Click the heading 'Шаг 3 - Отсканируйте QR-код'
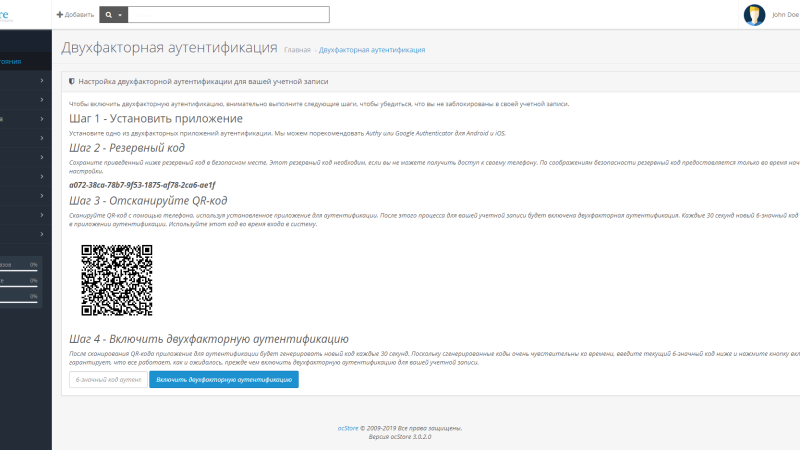This screenshot has height=450, width=800. click(x=148, y=201)
